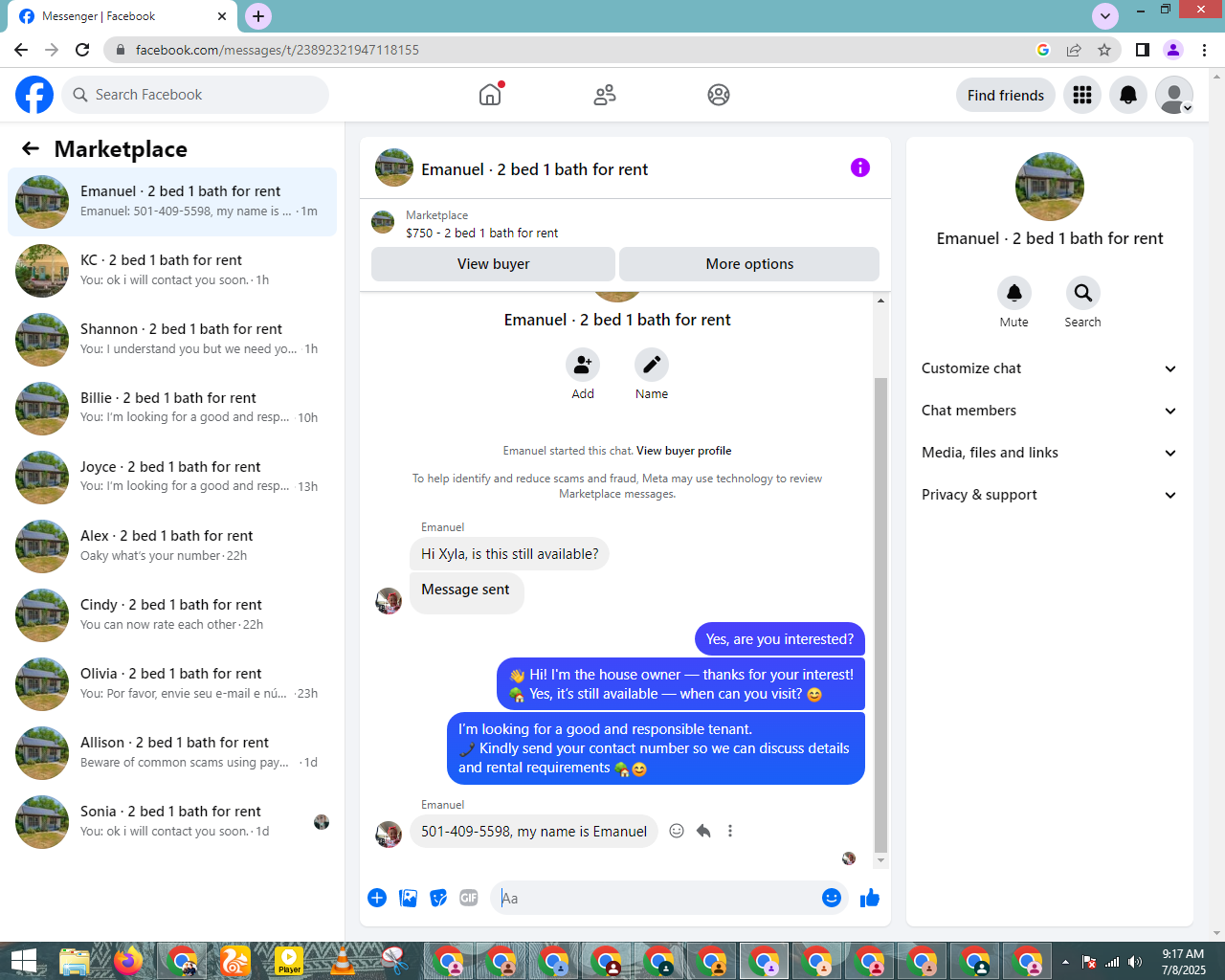Search in conversation using magnifier icon
Image resolution: width=1225 pixels, height=980 pixels.
(1083, 293)
